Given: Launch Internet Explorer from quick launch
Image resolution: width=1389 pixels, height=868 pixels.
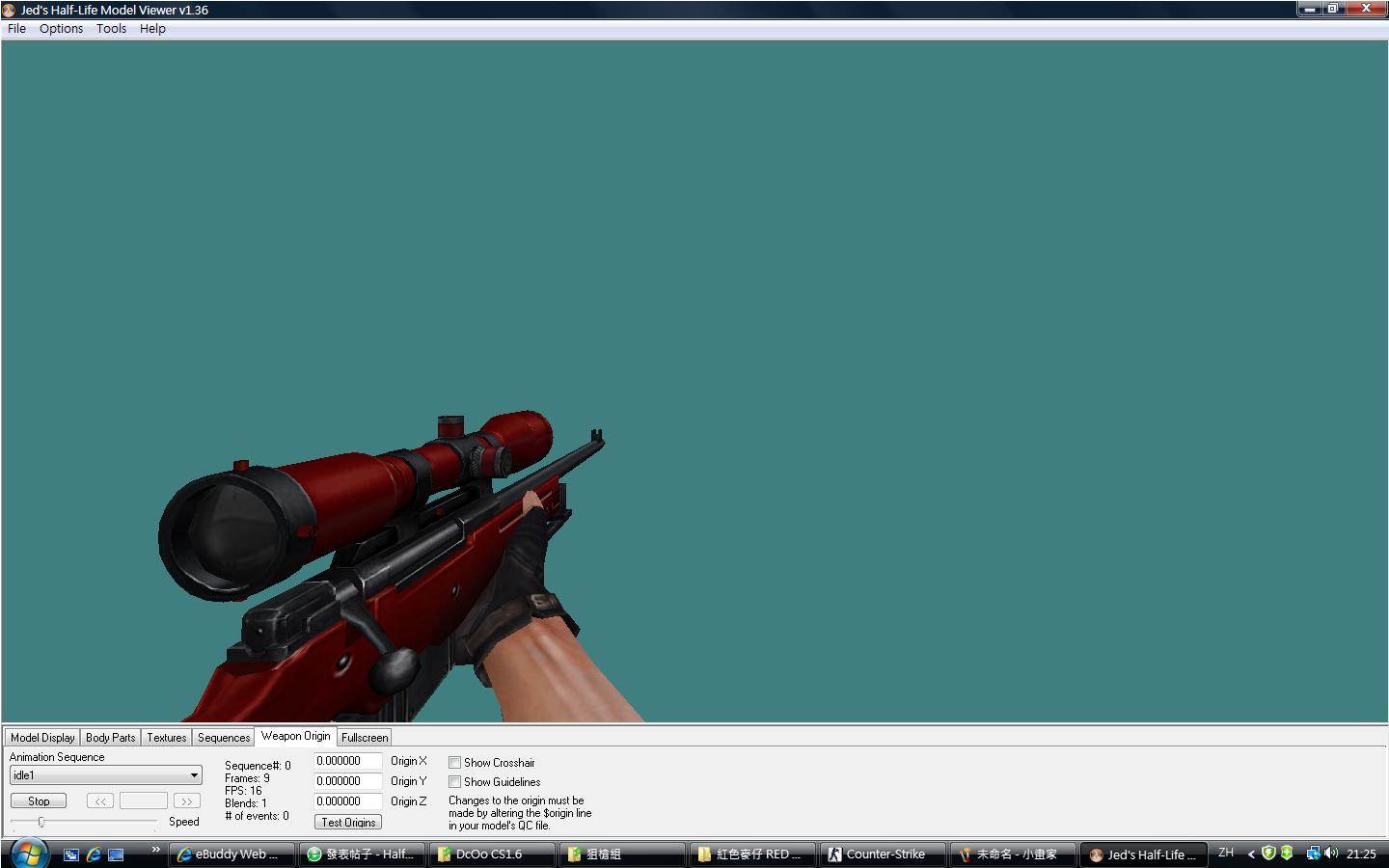Looking at the screenshot, I should (x=94, y=854).
